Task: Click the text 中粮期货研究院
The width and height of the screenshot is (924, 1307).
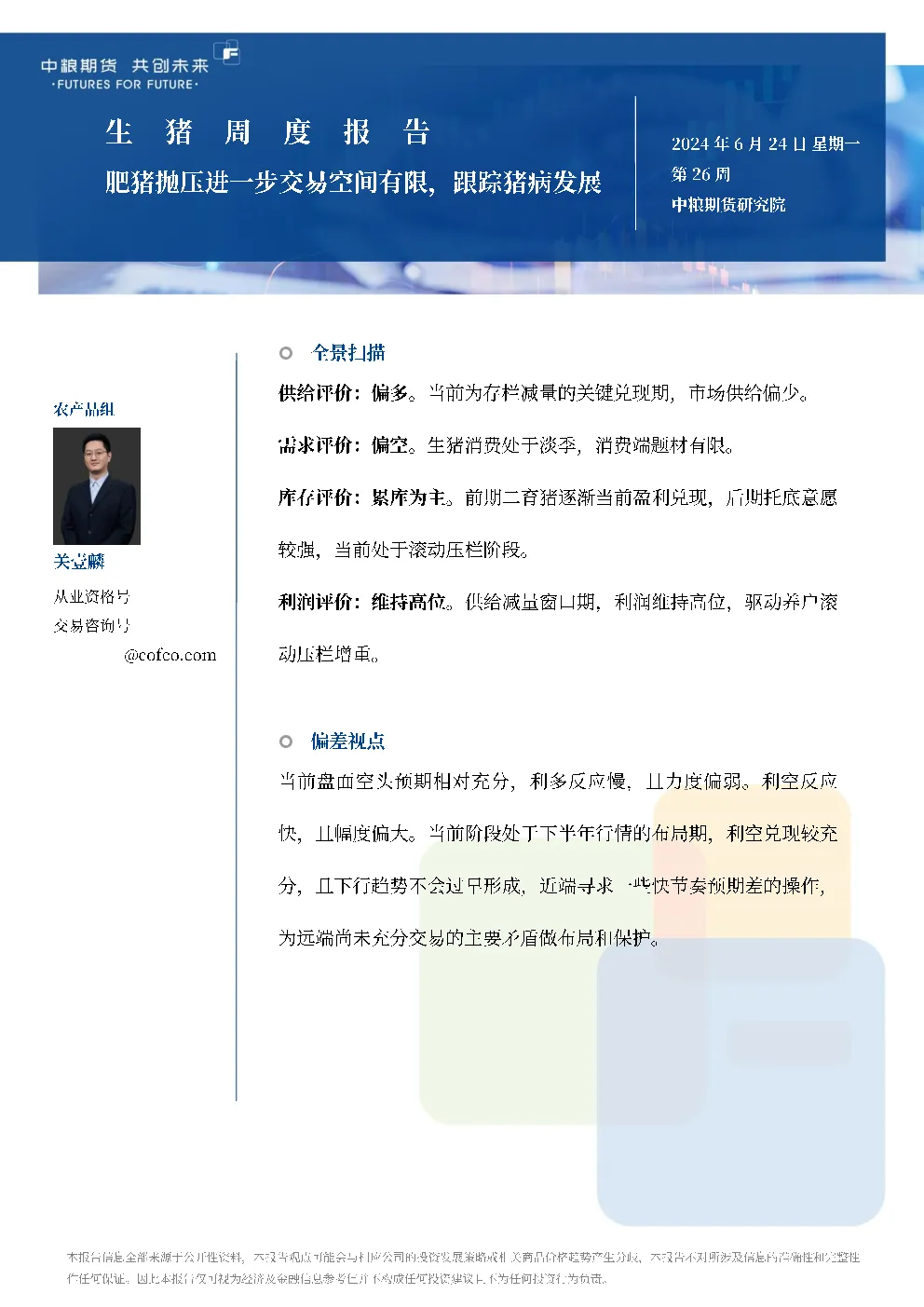Action: point(728,205)
